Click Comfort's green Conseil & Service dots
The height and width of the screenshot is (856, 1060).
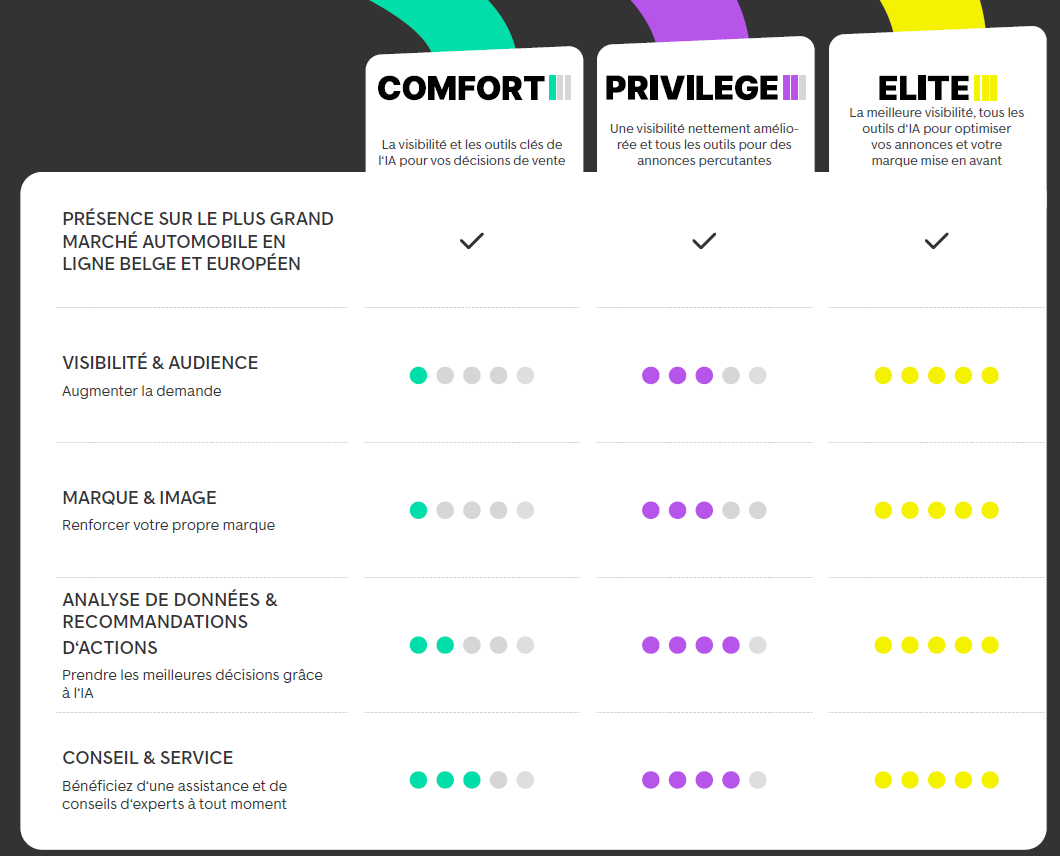445,780
